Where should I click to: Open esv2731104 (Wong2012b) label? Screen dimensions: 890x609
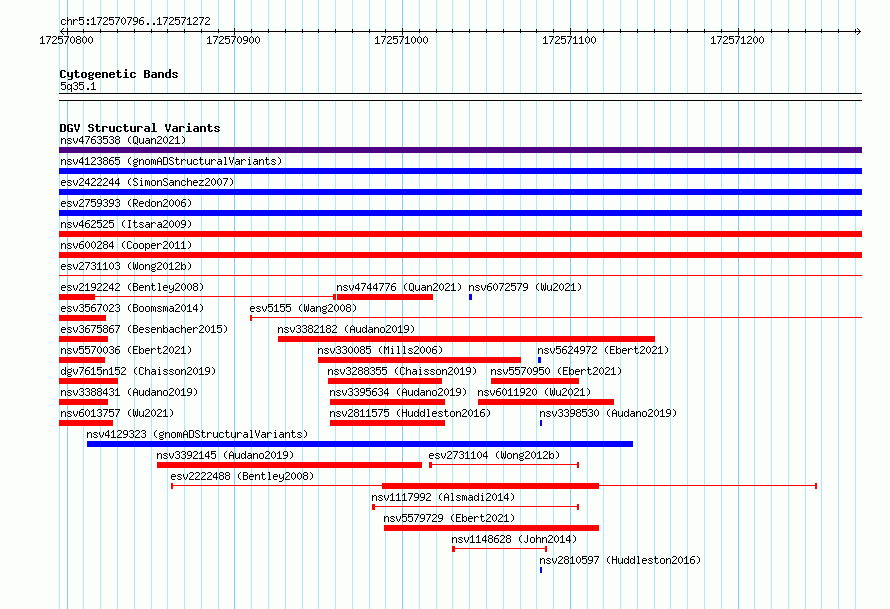[494, 455]
